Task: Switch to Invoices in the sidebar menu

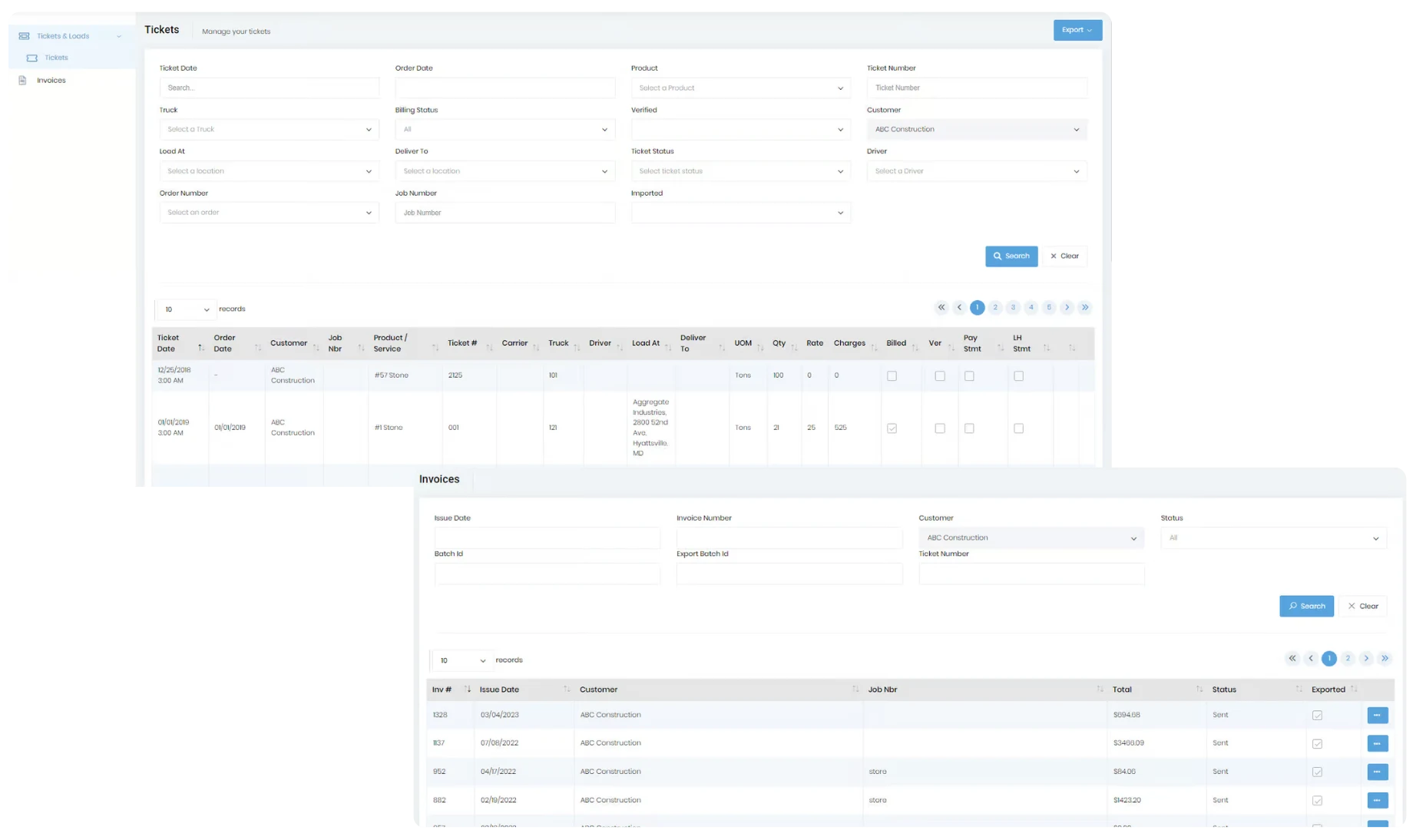Action: (51, 80)
